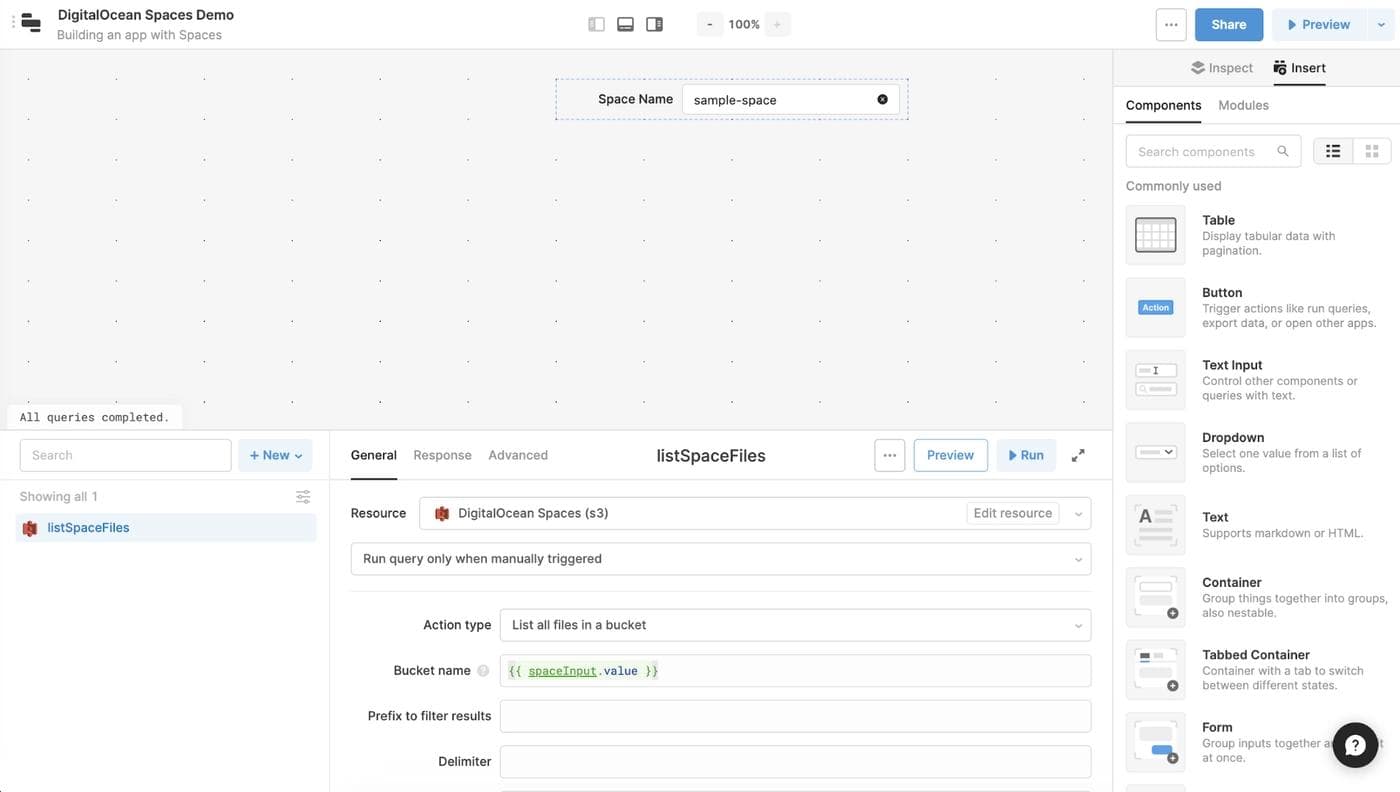Screen dimensions: 1400x792
Task: Toggle the right sidebar panel layout icon
Action: click(x=654, y=24)
